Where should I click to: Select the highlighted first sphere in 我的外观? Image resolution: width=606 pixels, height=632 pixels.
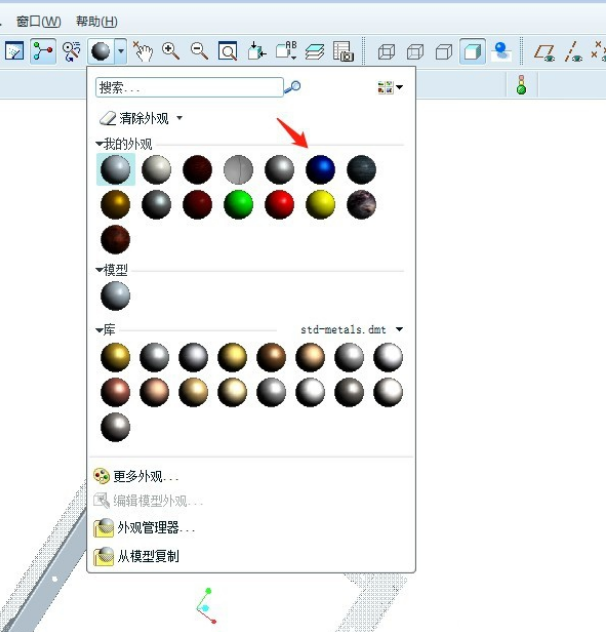pos(115,170)
